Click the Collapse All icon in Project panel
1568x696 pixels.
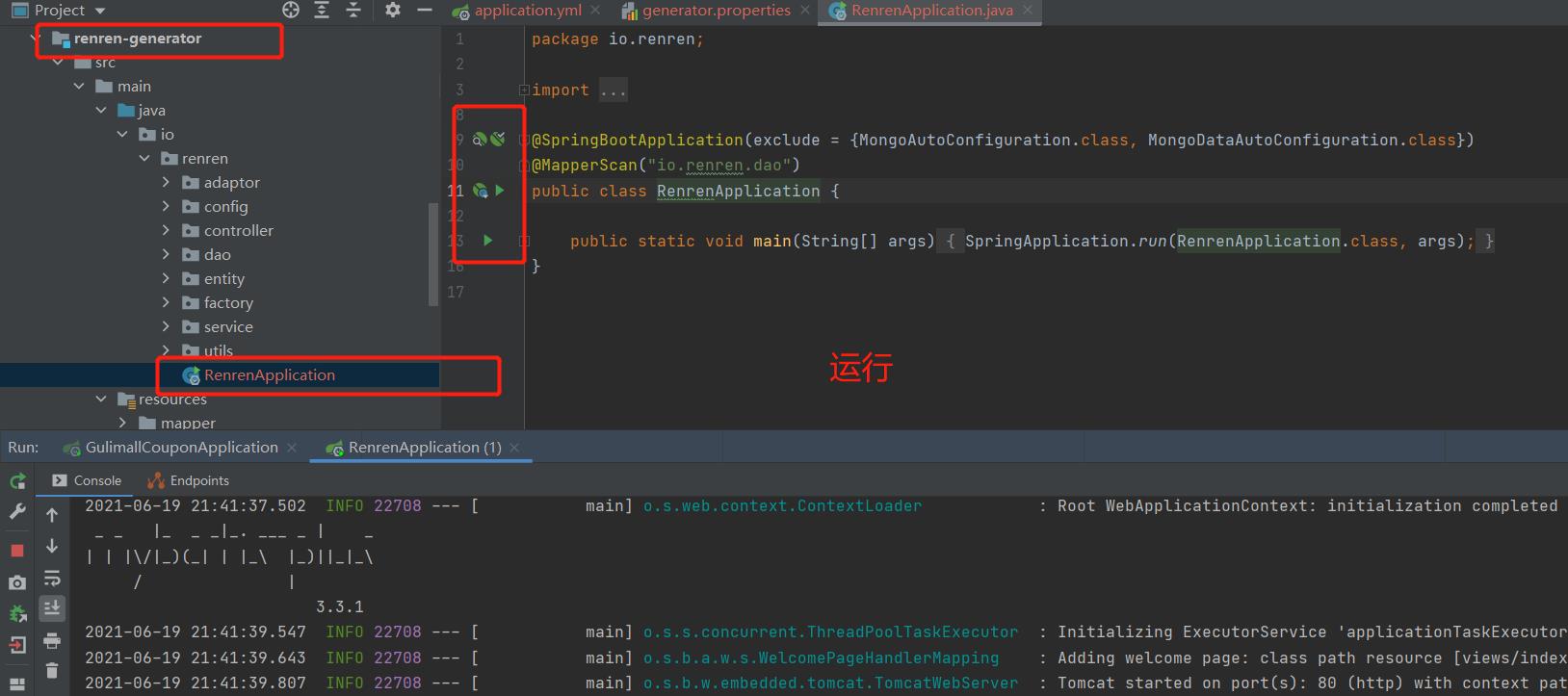point(353,10)
